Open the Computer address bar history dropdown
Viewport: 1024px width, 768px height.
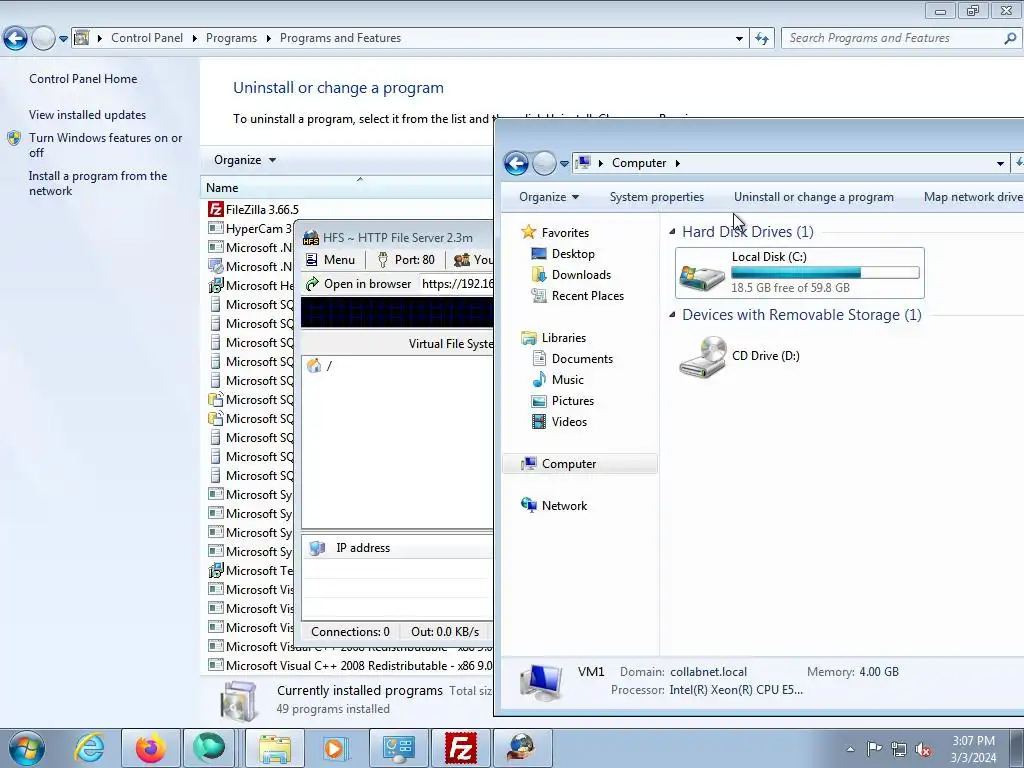(x=1000, y=163)
